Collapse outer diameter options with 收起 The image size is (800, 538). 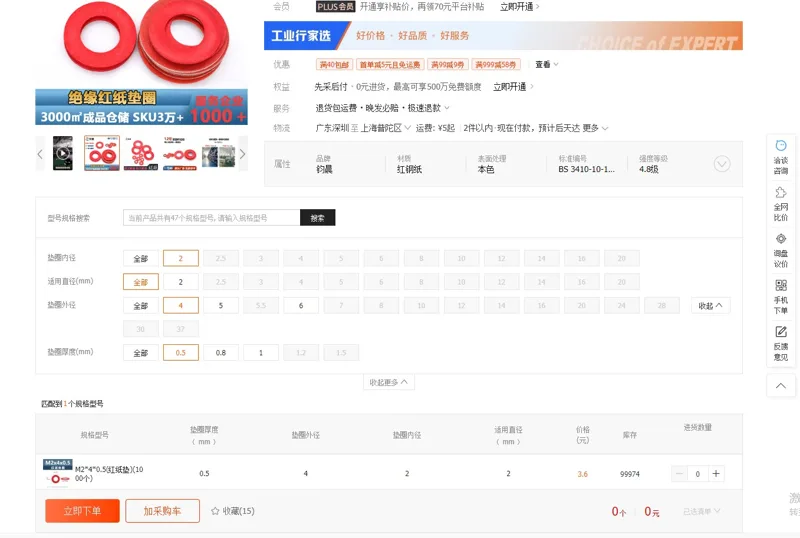coord(710,306)
